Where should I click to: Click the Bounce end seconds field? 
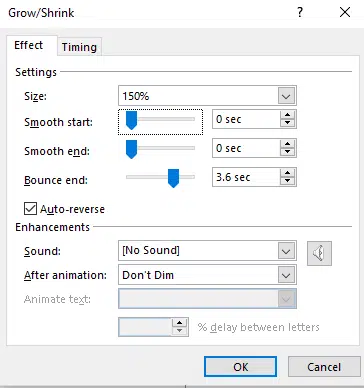coord(247,177)
